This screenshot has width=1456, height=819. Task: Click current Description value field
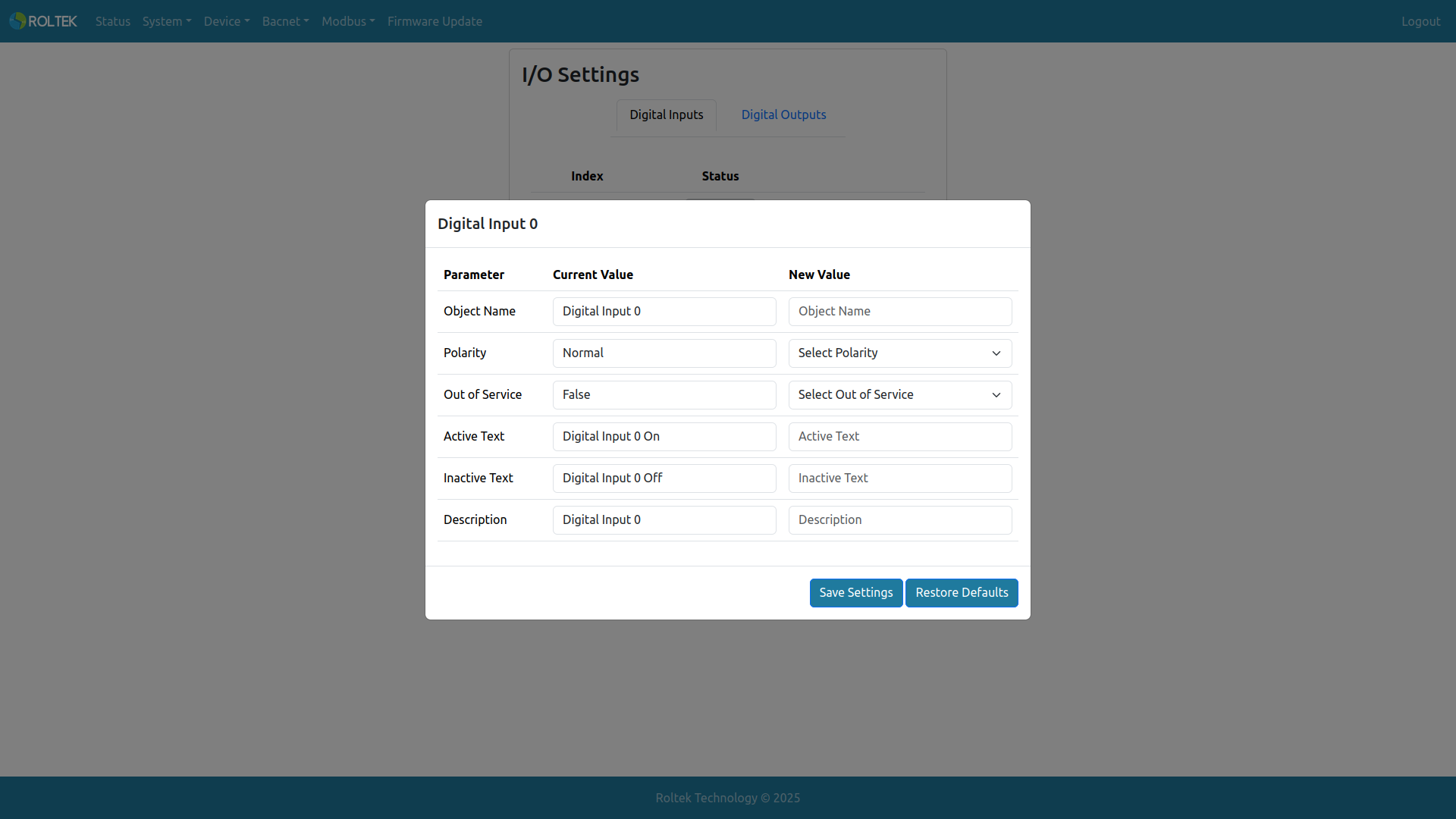[x=664, y=520]
